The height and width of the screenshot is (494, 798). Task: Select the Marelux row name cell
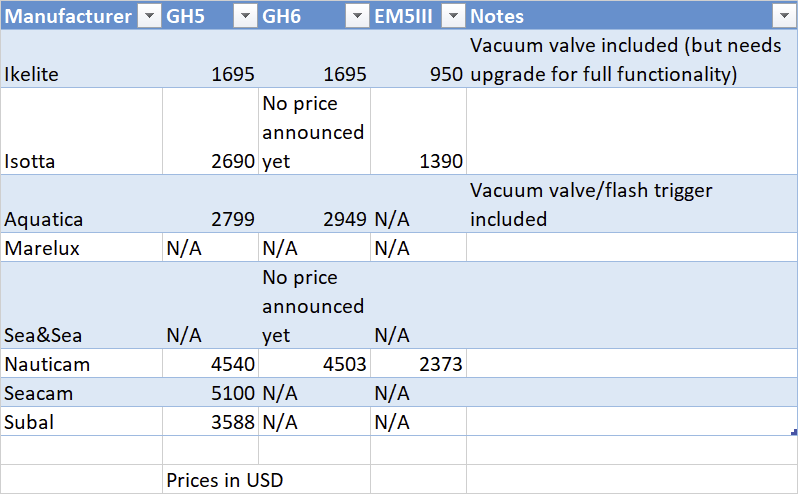(x=81, y=248)
